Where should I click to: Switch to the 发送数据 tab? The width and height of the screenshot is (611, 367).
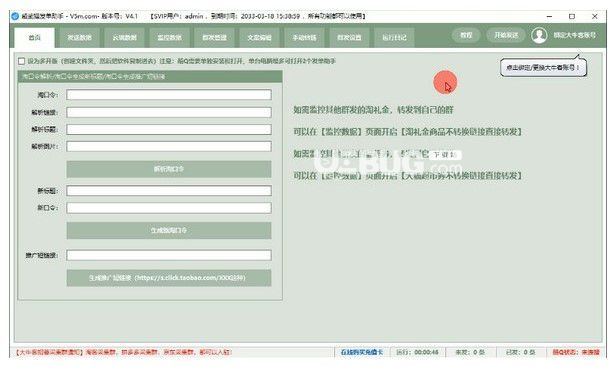(79, 38)
